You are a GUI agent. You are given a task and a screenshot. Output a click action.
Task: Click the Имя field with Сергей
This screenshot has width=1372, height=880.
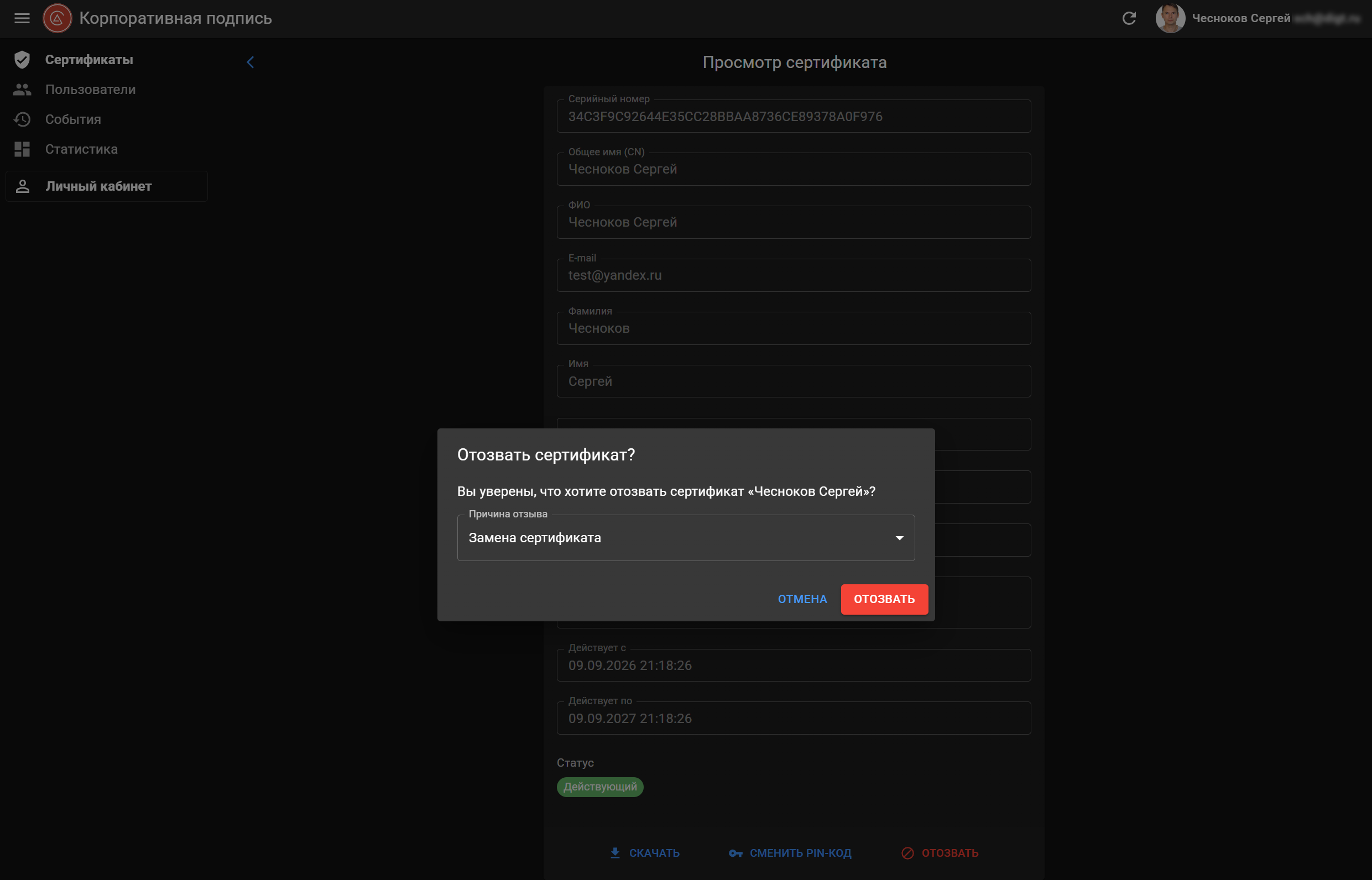[794, 381]
